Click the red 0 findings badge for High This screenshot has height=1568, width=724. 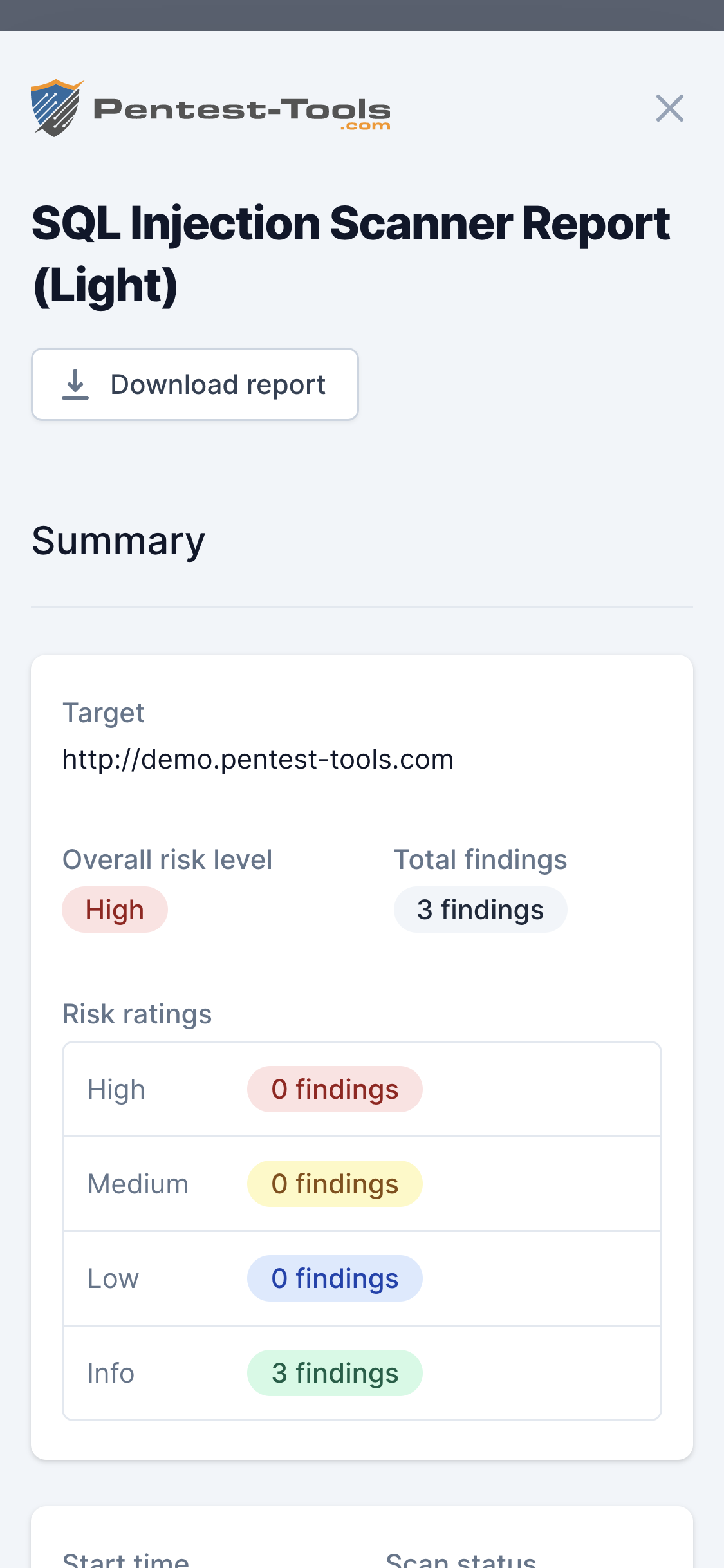[335, 1088]
